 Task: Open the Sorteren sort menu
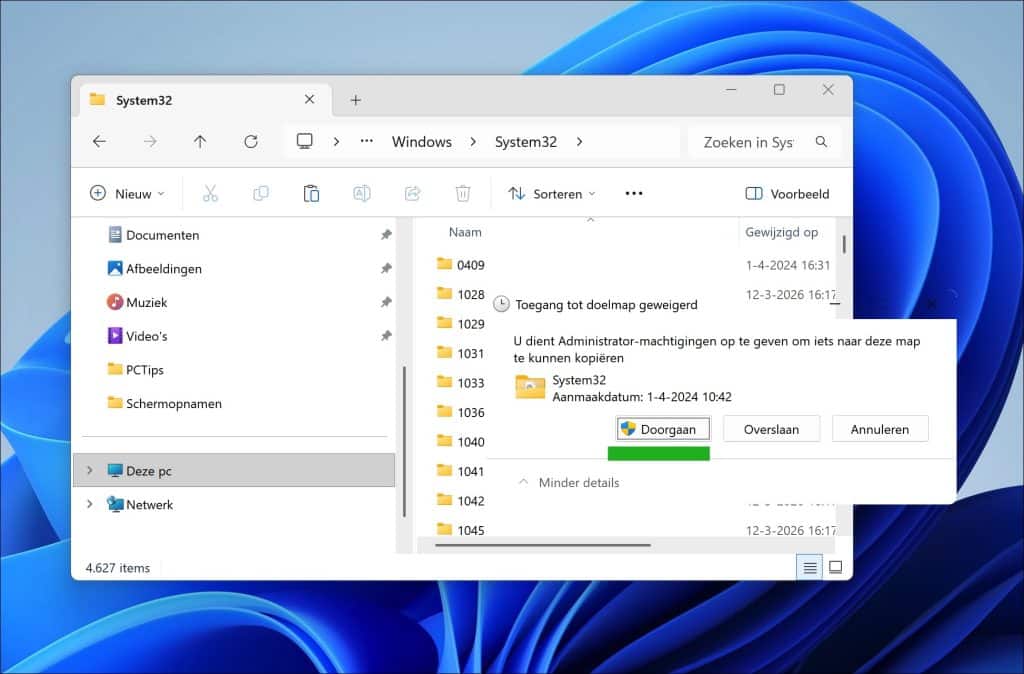(x=552, y=193)
